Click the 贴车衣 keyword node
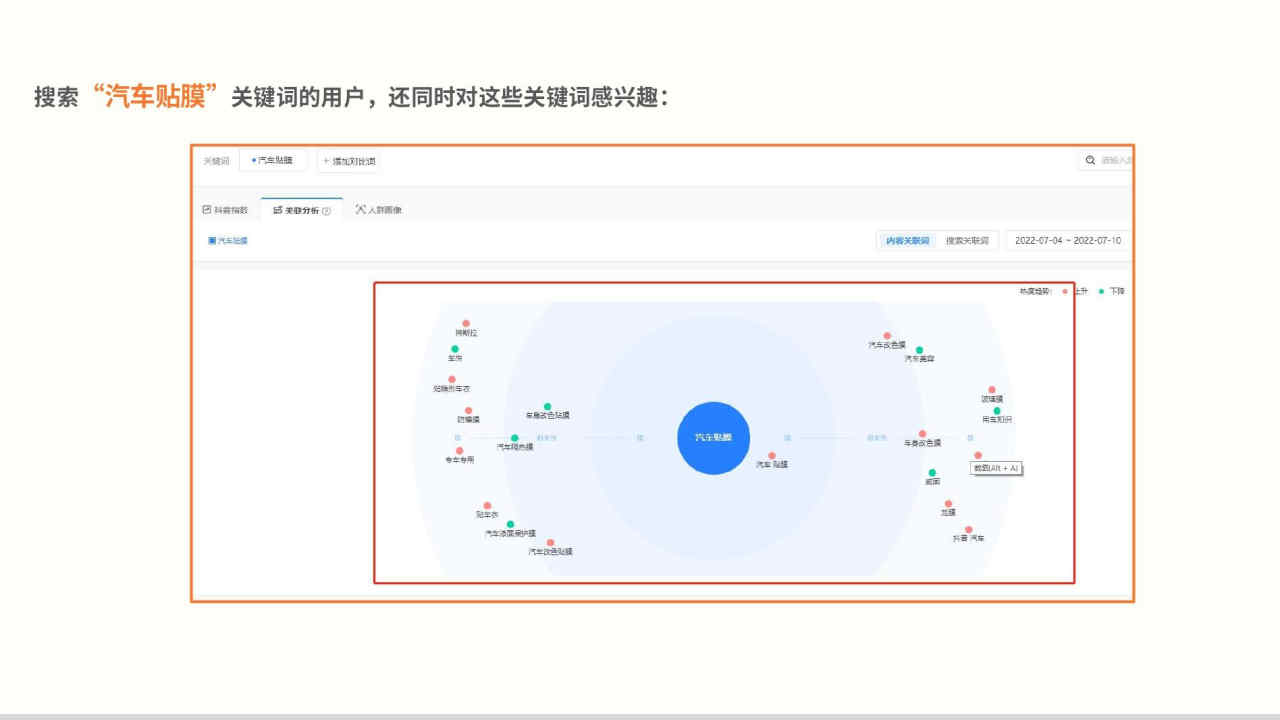 [487, 506]
